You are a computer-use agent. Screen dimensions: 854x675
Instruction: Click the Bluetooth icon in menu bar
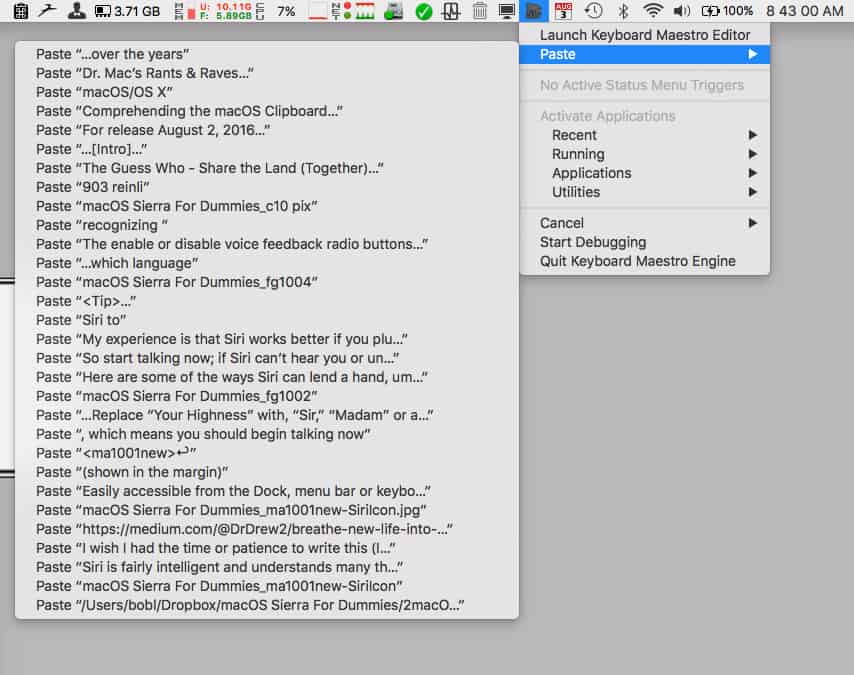click(x=623, y=11)
